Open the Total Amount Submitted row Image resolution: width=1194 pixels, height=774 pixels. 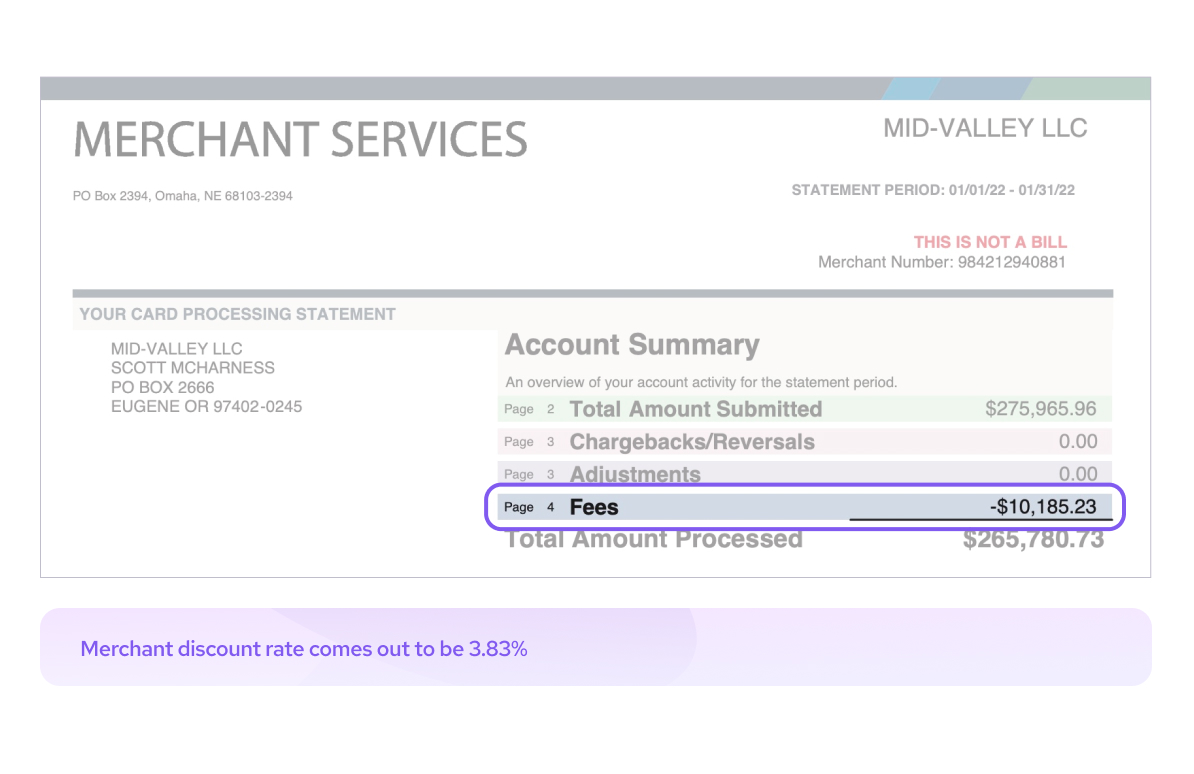click(x=805, y=409)
